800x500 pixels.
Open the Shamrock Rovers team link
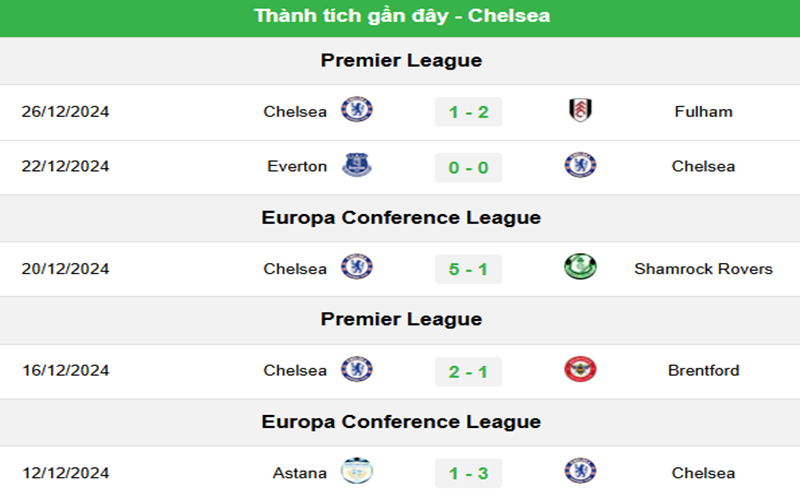pyautogui.click(x=703, y=269)
